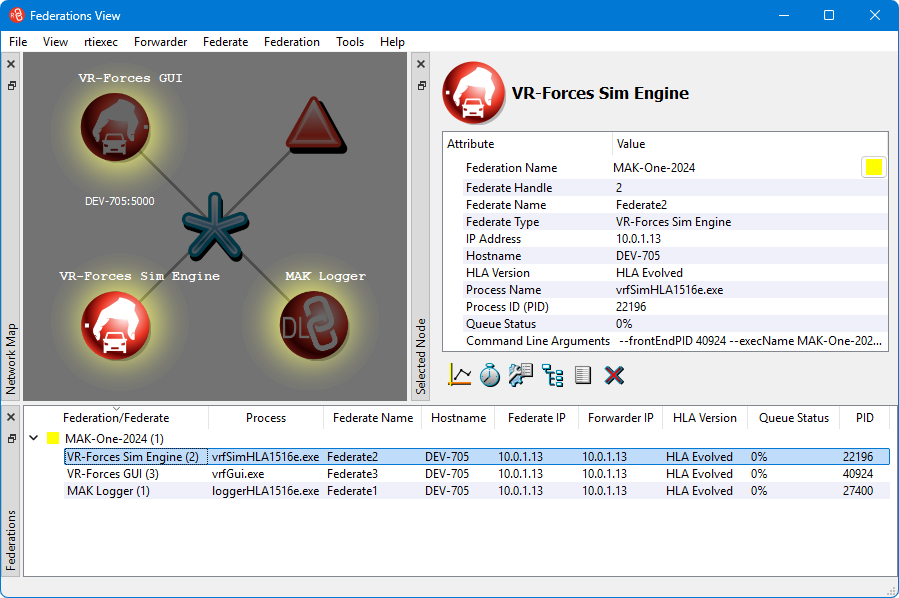Click the yellow federation color swatch
The image size is (899, 598).
pos(873,168)
